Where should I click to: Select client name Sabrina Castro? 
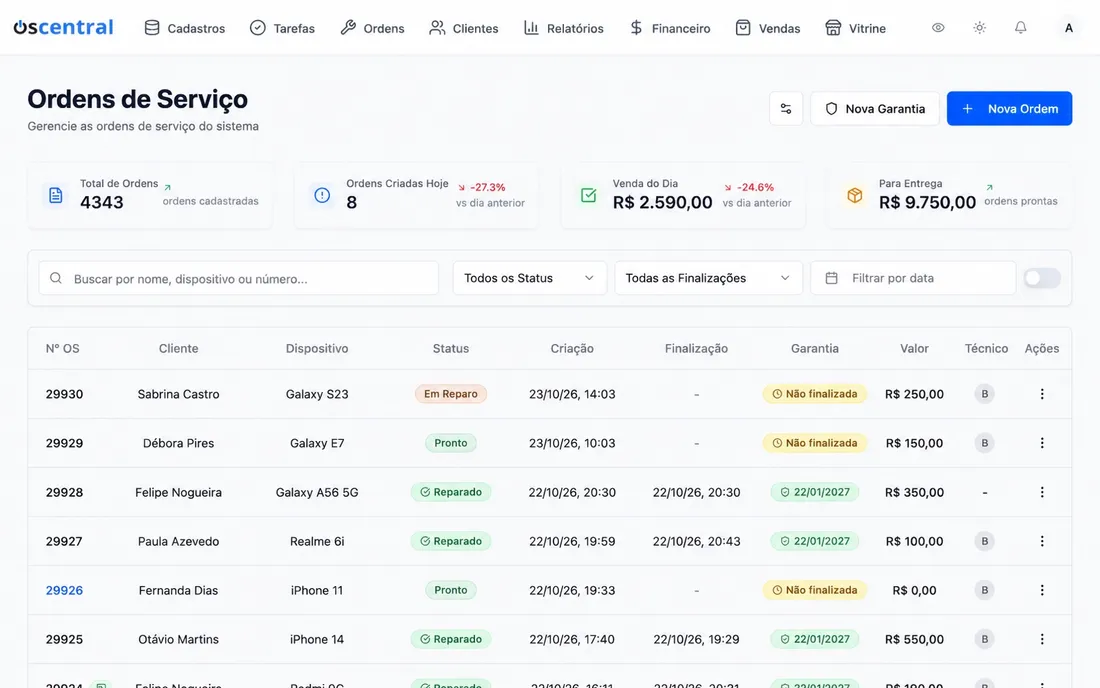coord(178,394)
